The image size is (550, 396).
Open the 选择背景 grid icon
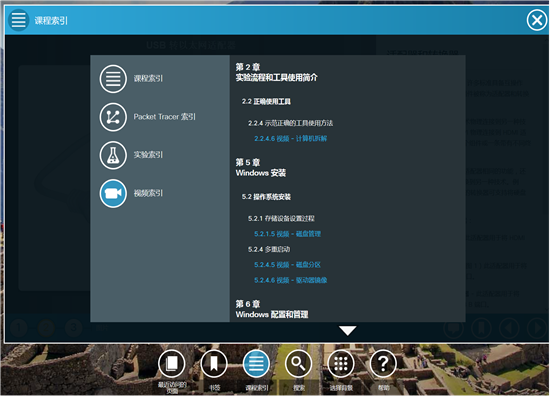(341, 364)
